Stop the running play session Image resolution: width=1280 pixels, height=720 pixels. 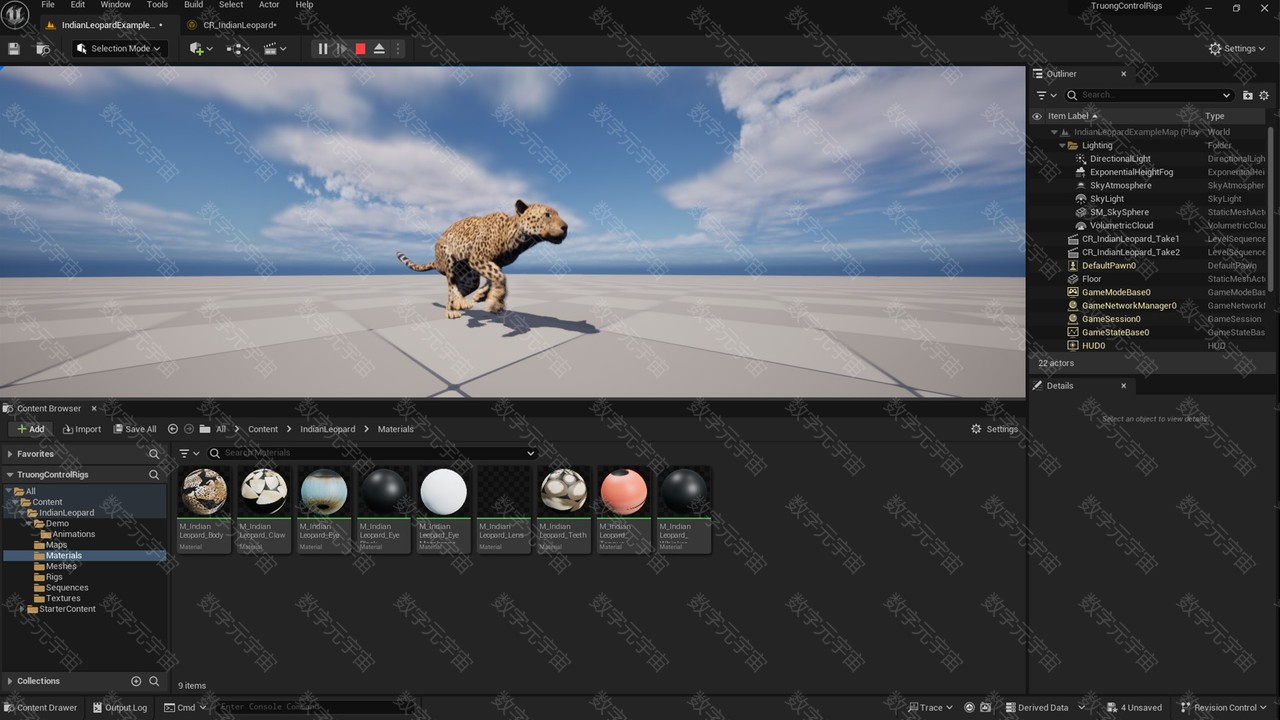click(x=360, y=48)
